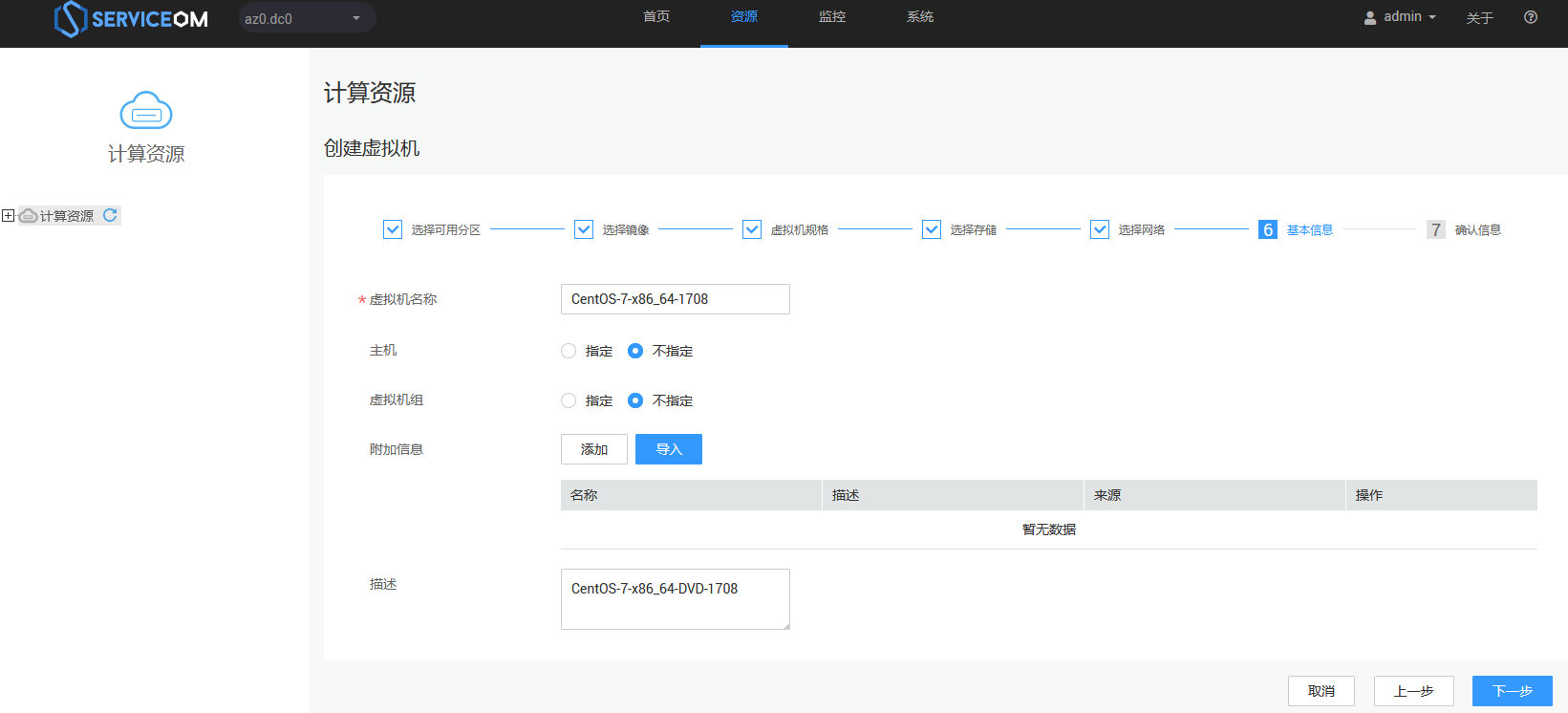1568x713 pixels.
Task: Click the 选择存储 step check icon
Action: tap(932, 229)
